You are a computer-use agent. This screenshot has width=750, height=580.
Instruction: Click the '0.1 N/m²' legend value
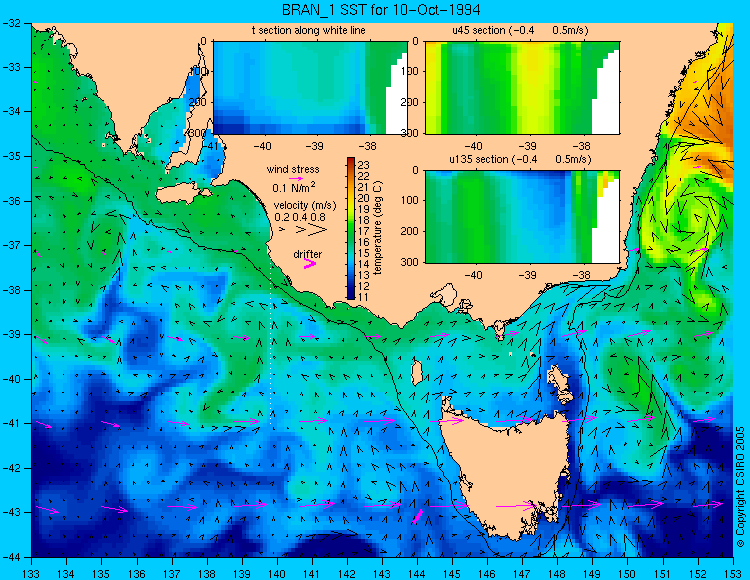pos(294,187)
